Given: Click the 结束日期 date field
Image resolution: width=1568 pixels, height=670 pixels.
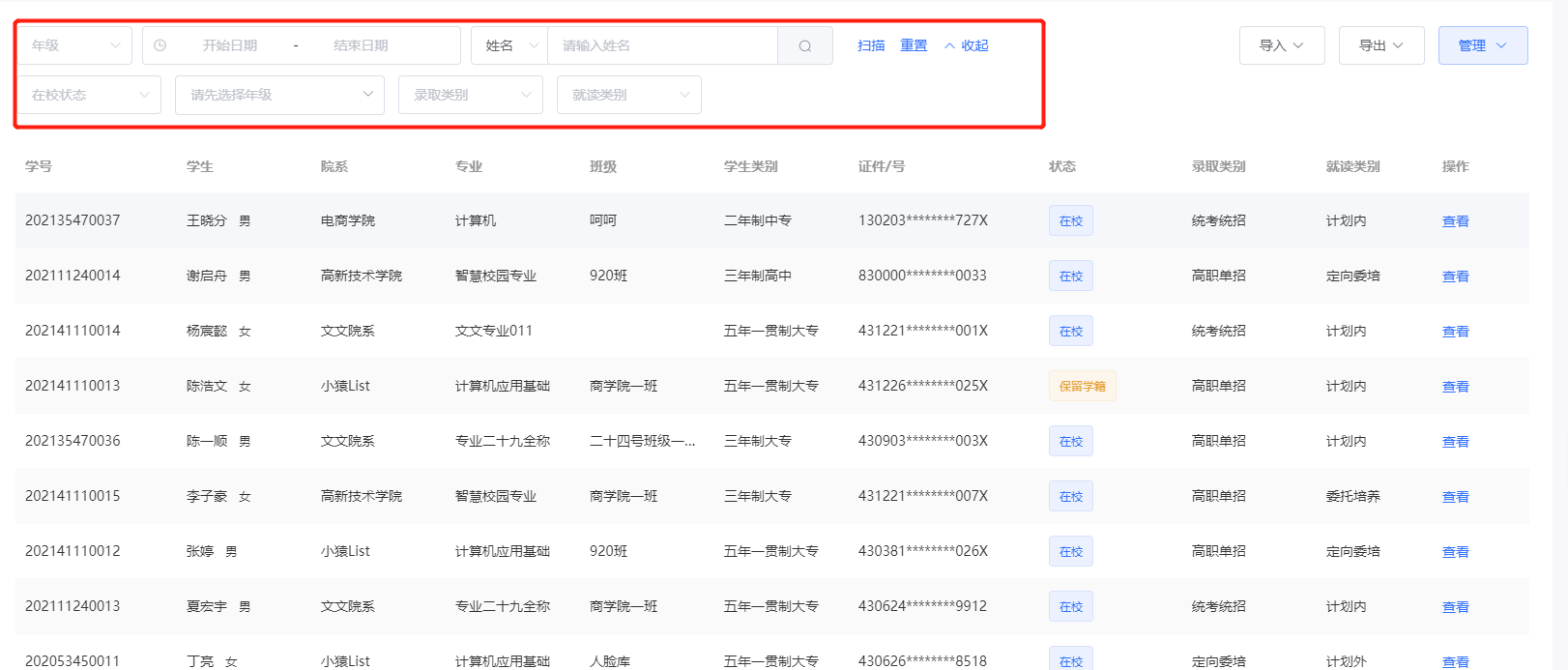Looking at the screenshot, I should pyautogui.click(x=361, y=45).
